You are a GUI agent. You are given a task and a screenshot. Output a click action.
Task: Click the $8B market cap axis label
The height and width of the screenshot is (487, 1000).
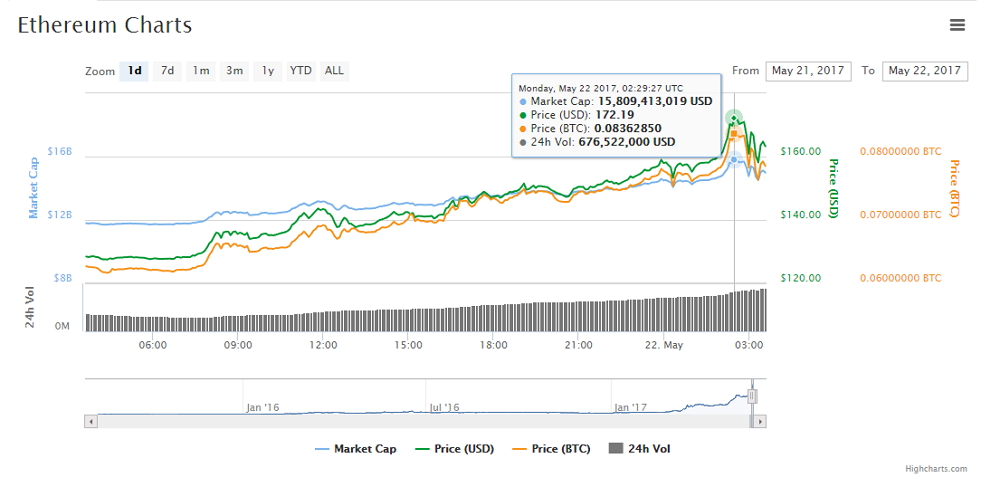pyautogui.click(x=63, y=279)
